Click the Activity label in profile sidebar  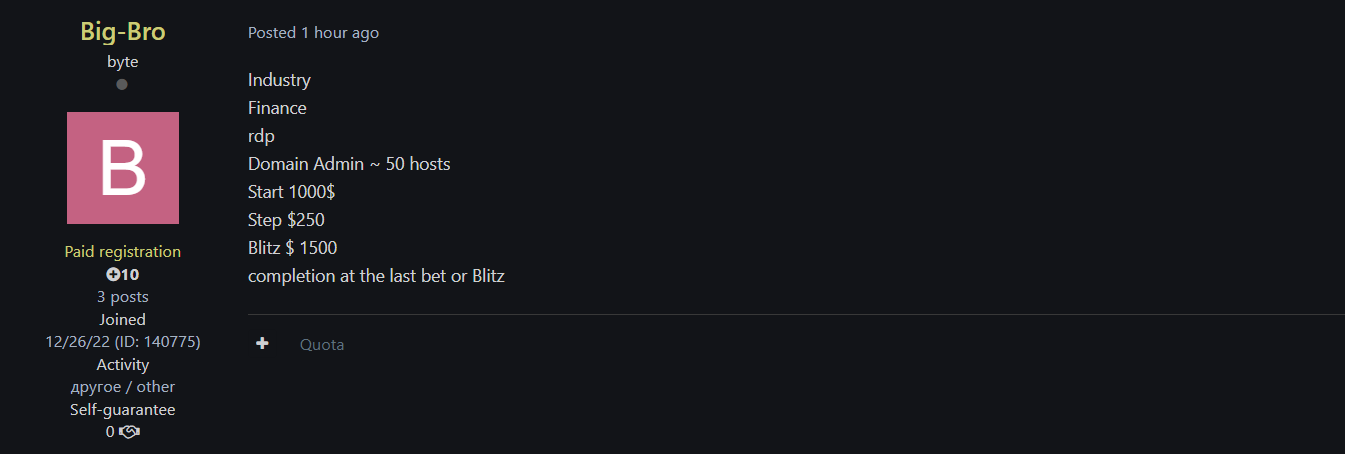tap(123, 364)
